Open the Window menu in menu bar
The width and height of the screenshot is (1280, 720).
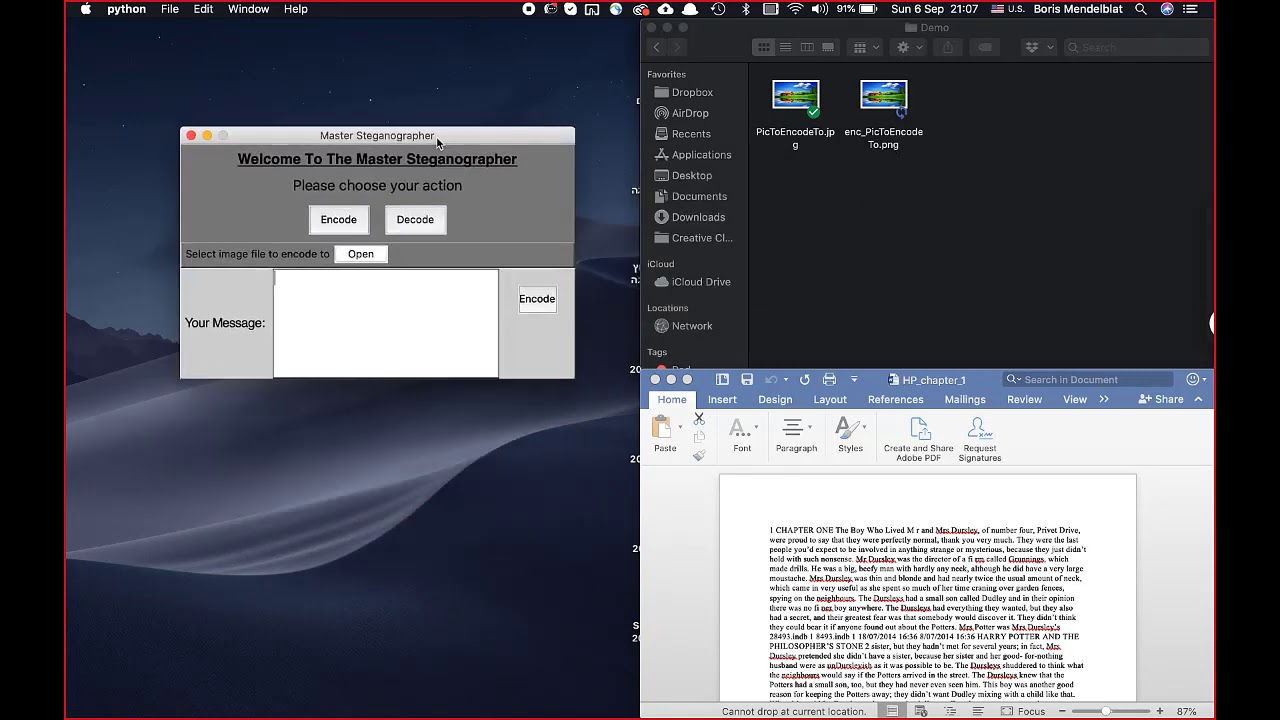[248, 9]
